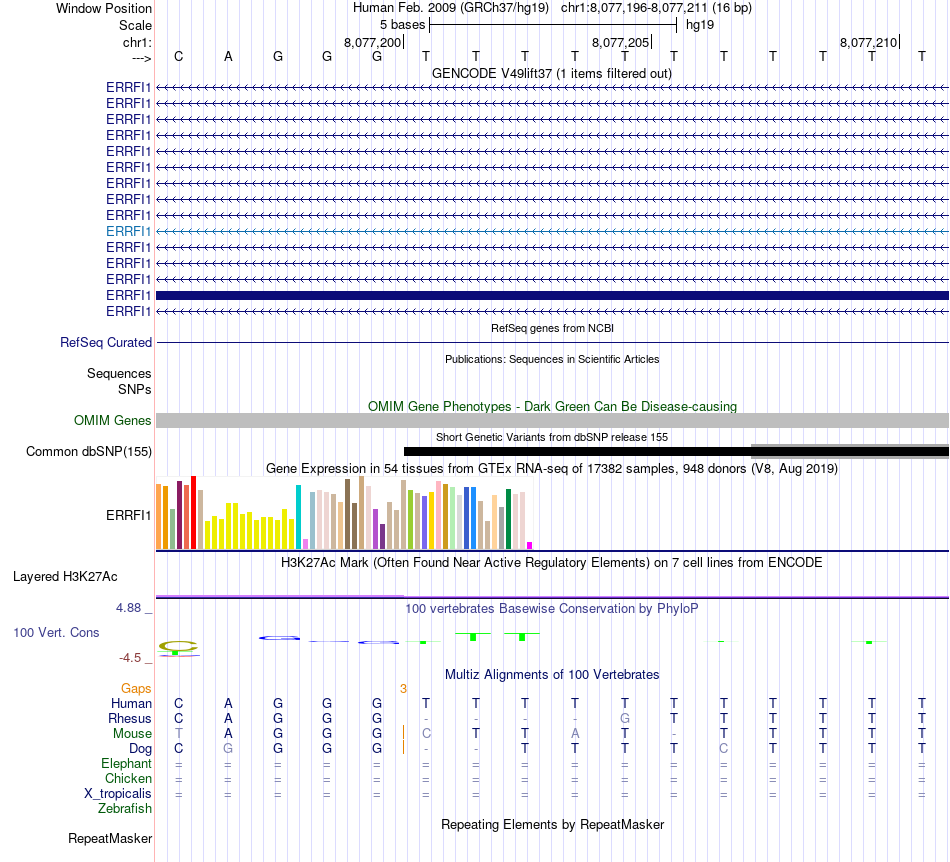Click the Chicken species label
950x862 pixels.
pyautogui.click(x=128, y=778)
